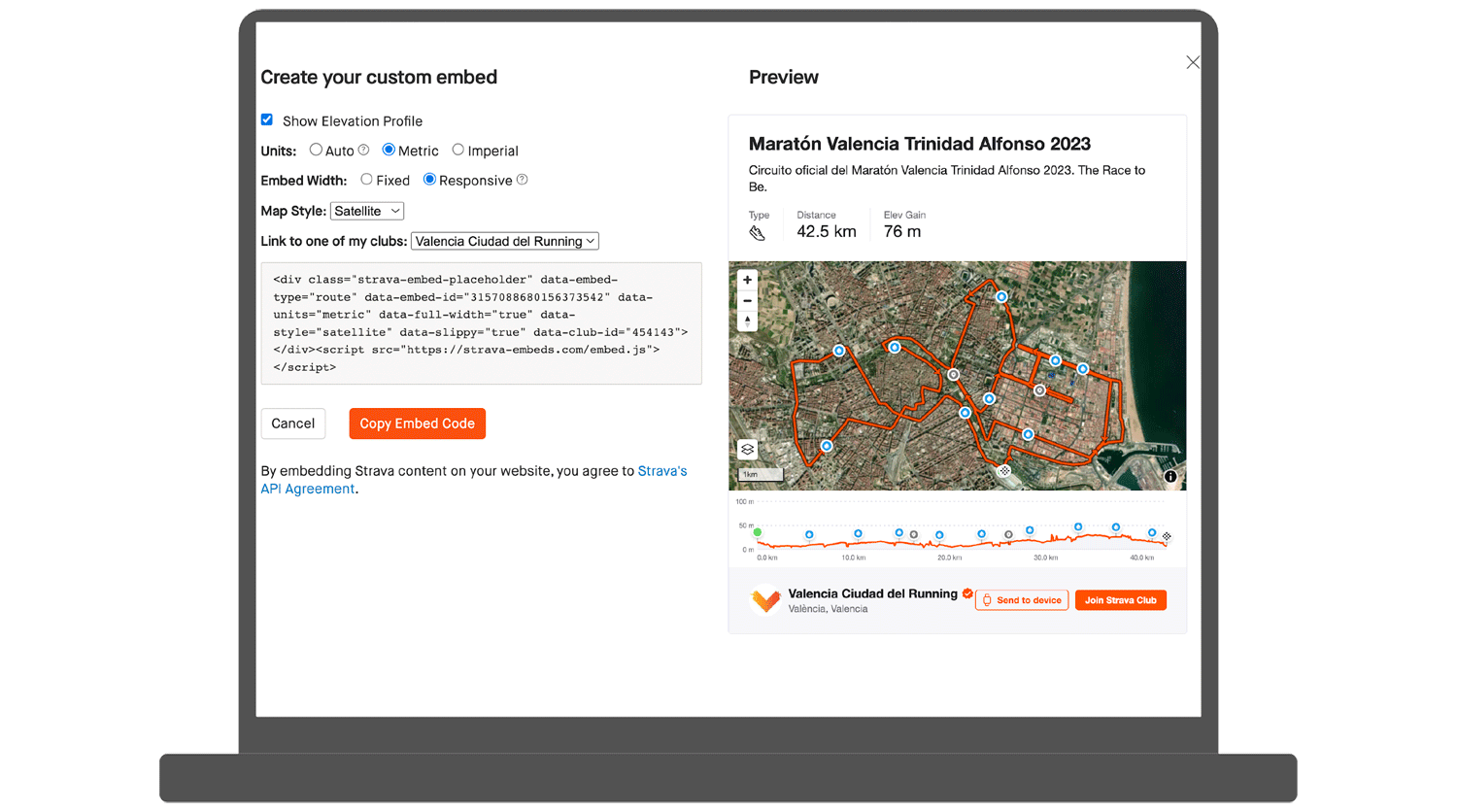1457x812 pixels.
Task: Switch units to Imperial
Action: tap(457, 150)
